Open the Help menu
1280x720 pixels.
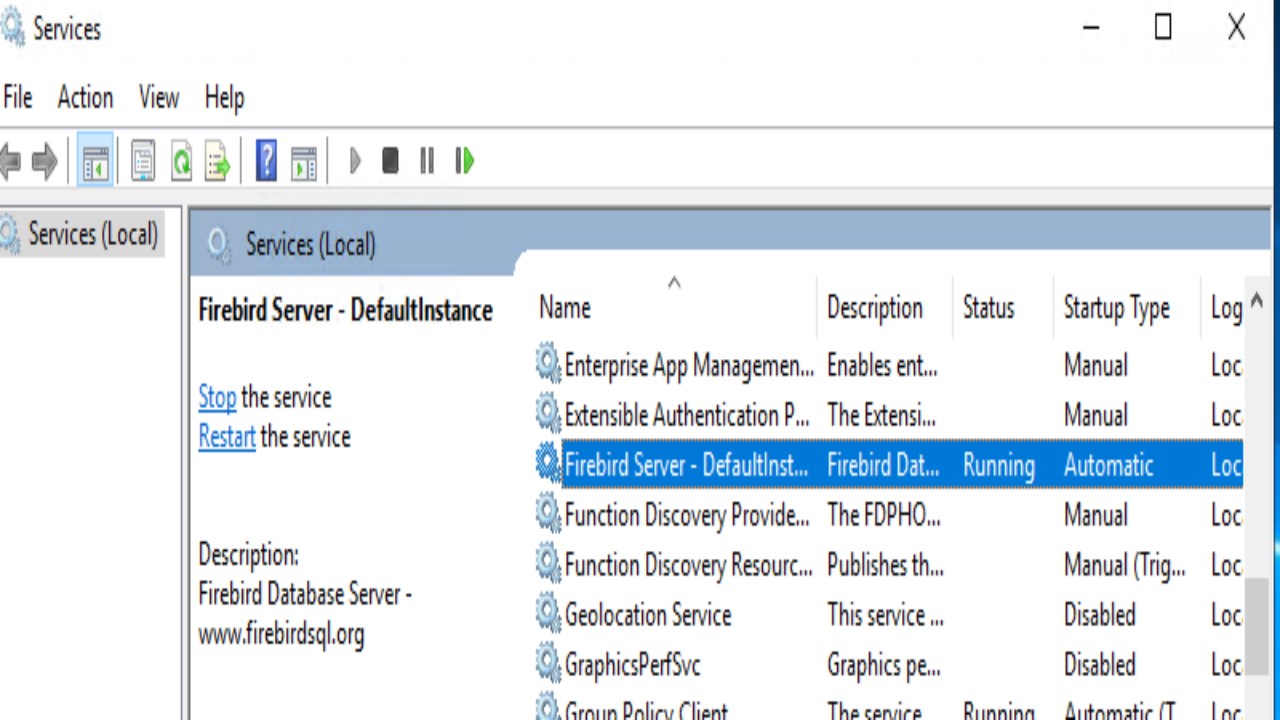pyautogui.click(x=224, y=97)
